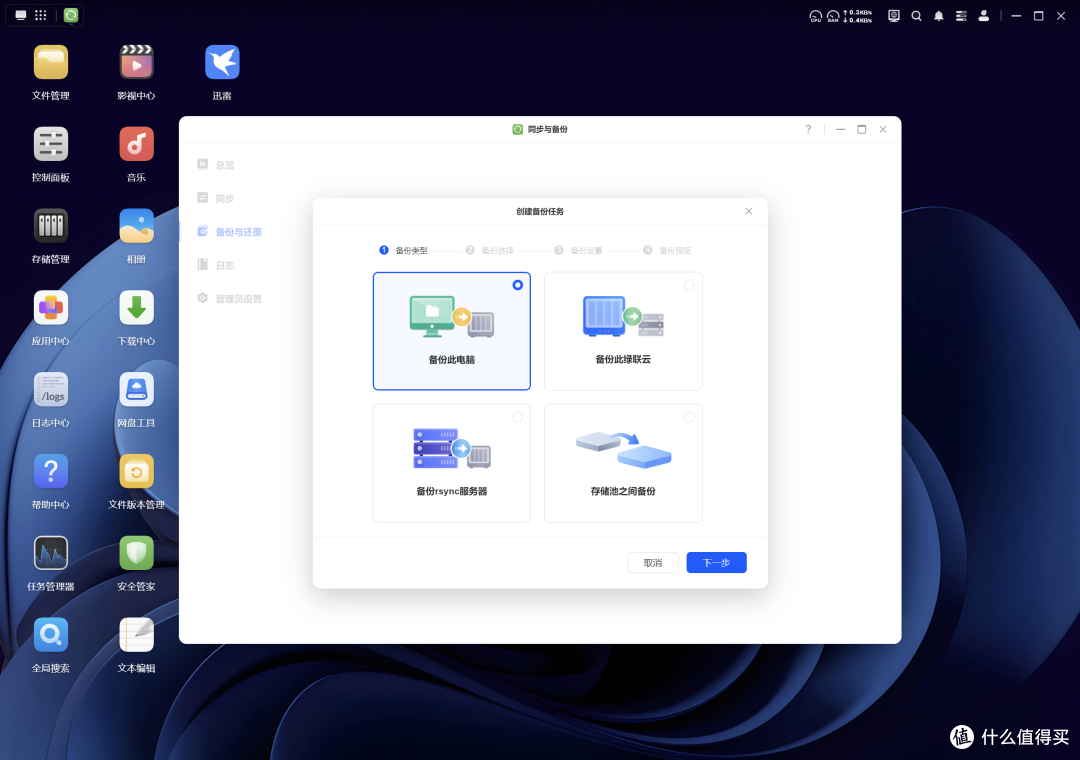
Task: Click the CPU usage indicator
Action: pyautogui.click(x=816, y=16)
